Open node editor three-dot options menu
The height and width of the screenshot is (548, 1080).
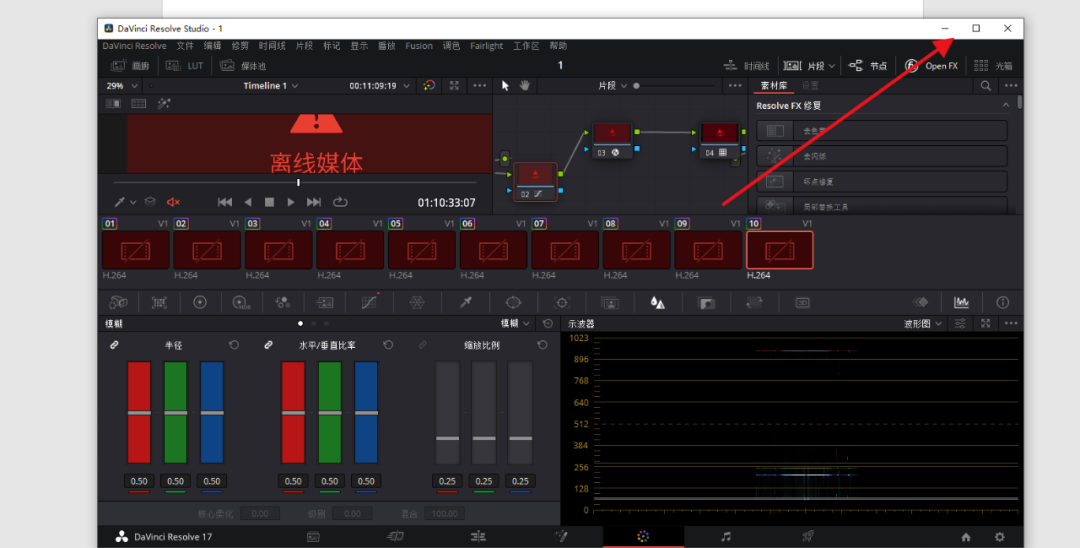coord(736,86)
